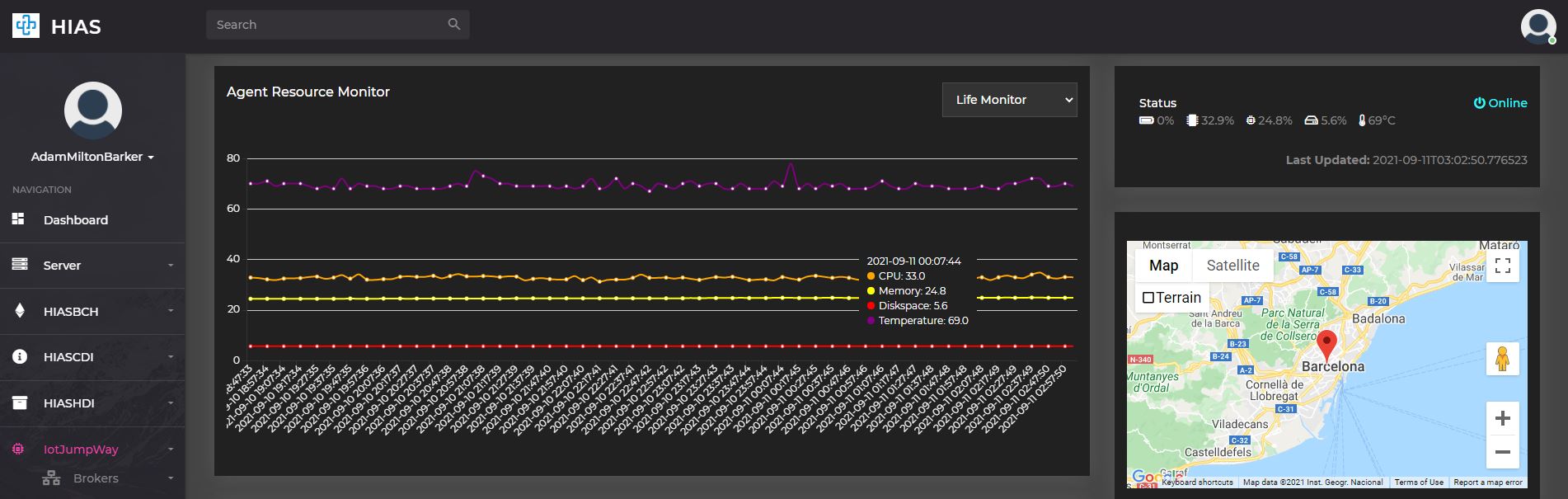Click the diskspace drive icon
Screen dimensions: 1568x499
click(x=1311, y=120)
